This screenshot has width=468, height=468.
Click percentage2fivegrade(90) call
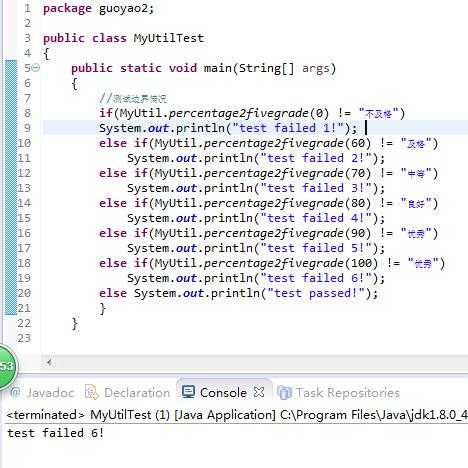pos(287,233)
